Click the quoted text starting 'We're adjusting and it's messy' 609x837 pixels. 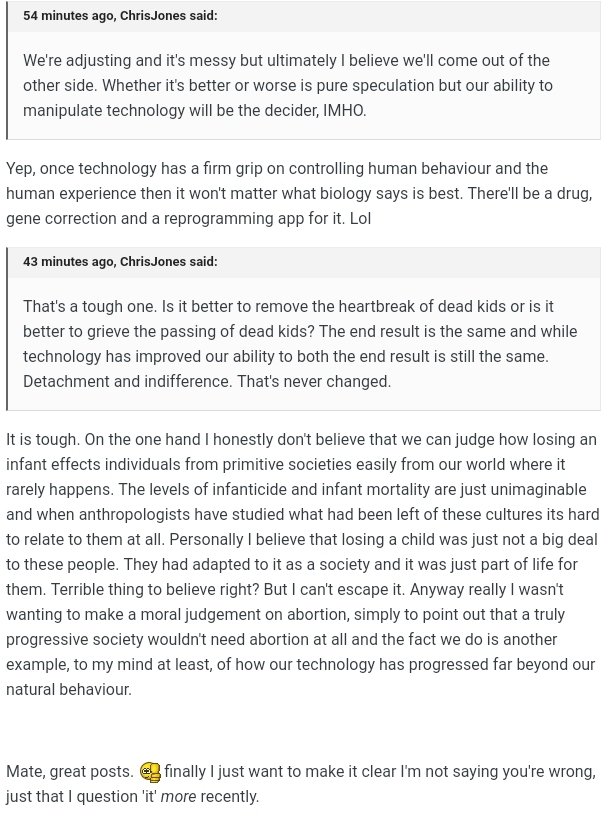pyautogui.click(x=287, y=85)
